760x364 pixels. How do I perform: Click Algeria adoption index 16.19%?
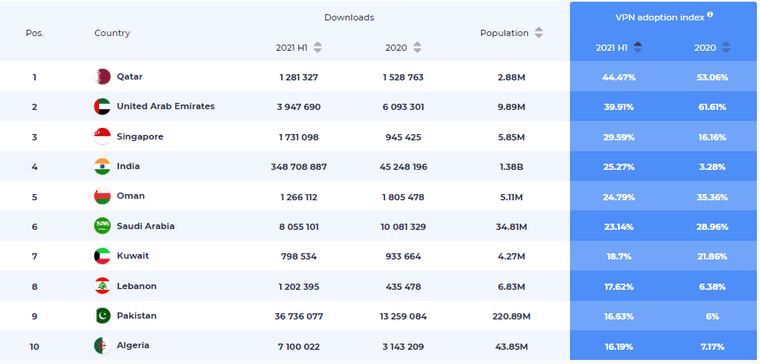(619, 347)
